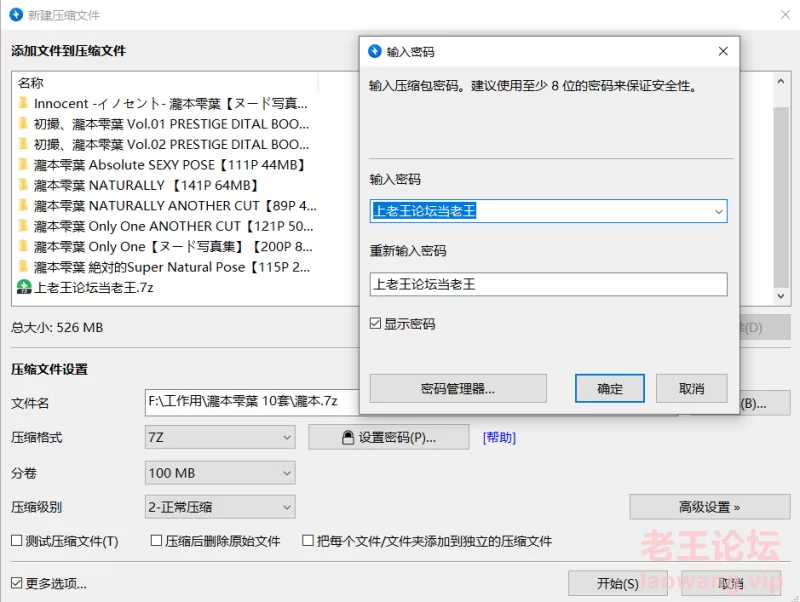Click the 开始(S) button
Viewport: 800px width, 602px height.
pos(618,583)
